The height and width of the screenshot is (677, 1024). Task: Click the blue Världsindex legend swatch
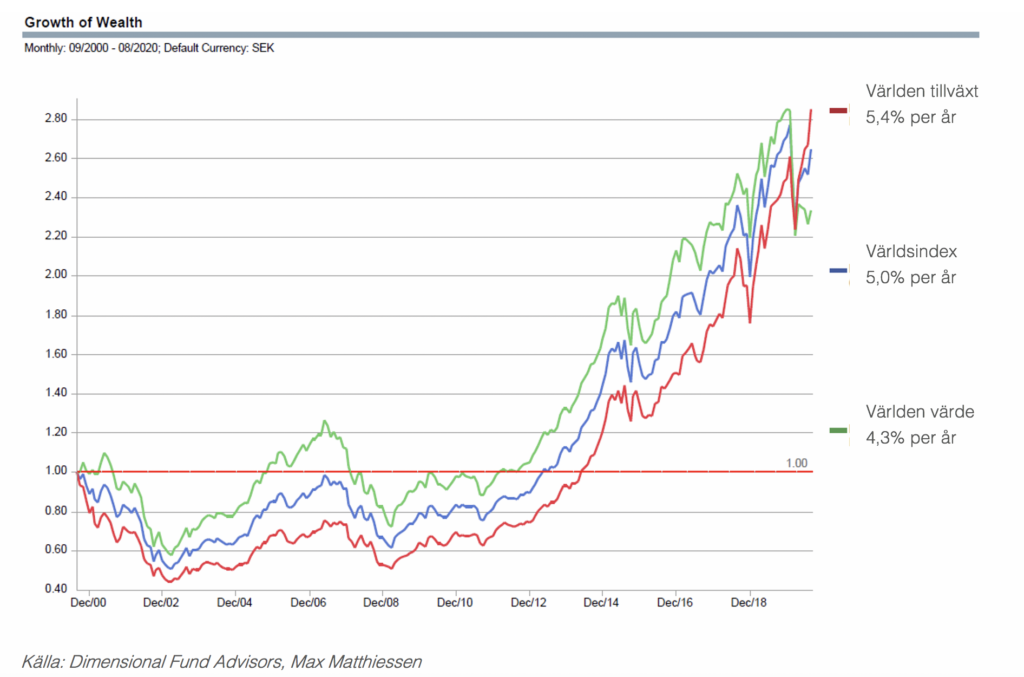pyautogui.click(x=839, y=271)
